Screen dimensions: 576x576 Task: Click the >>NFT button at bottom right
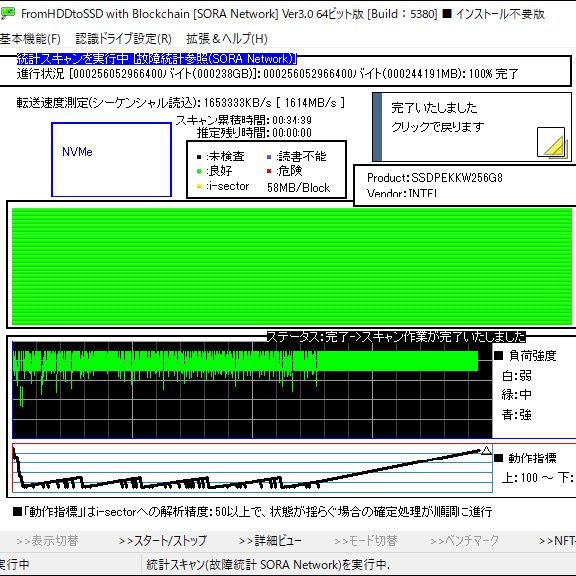pyautogui.click(x=557, y=541)
